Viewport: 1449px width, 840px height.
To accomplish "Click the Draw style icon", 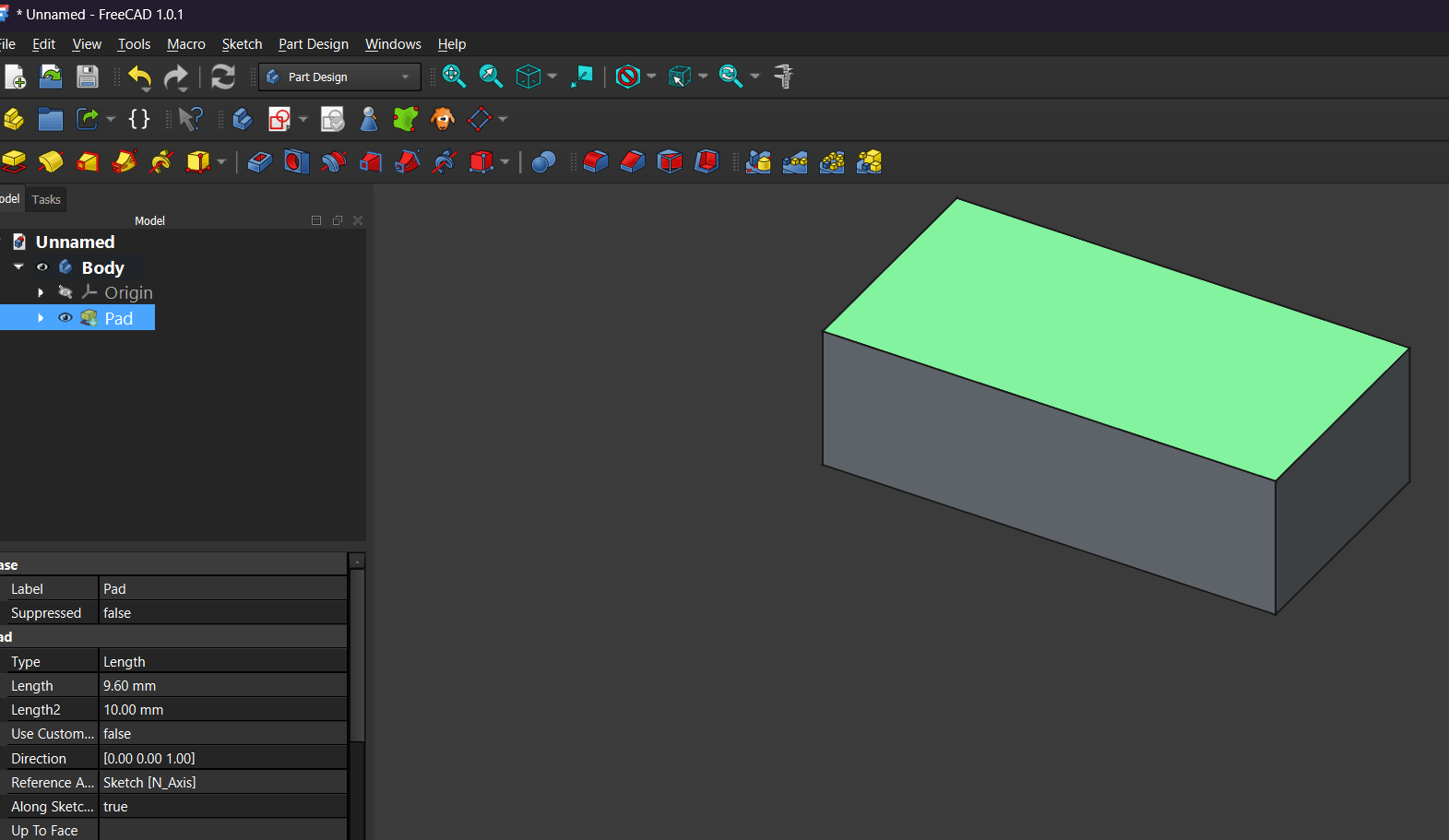I will (628, 77).
